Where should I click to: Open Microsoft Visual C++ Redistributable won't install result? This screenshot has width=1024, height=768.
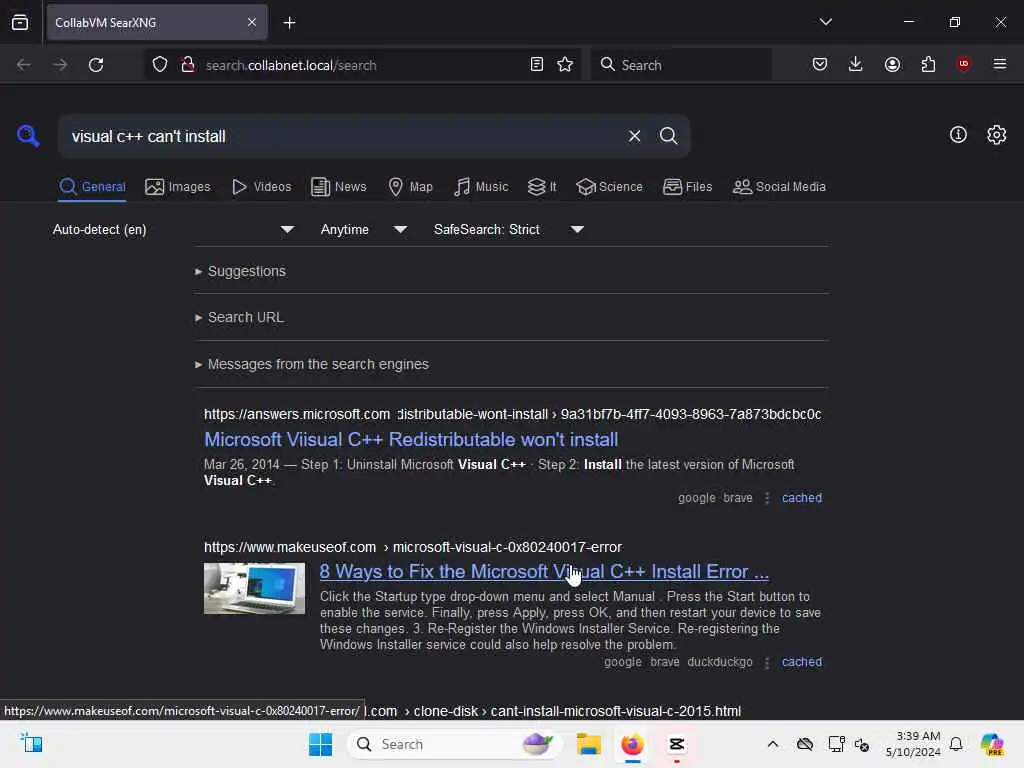point(411,440)
